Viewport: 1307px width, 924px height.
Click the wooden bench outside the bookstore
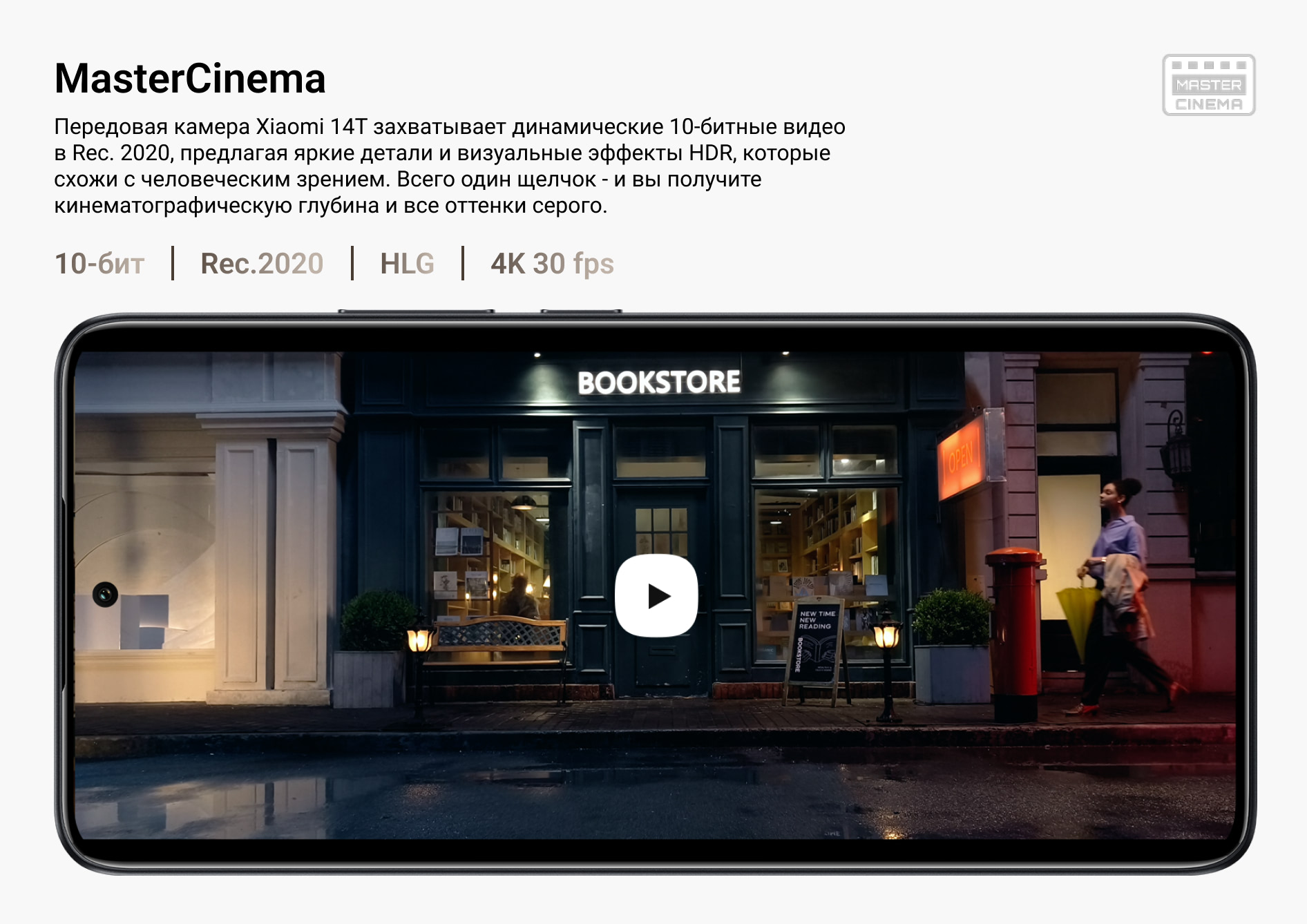pos(497,642)
